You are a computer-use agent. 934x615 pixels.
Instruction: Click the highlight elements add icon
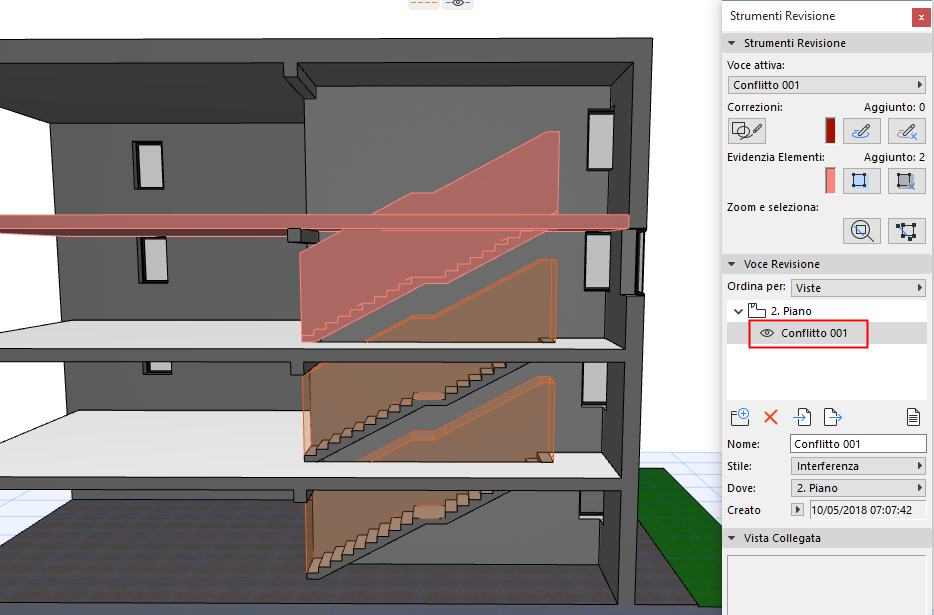(x=861, y=180)
